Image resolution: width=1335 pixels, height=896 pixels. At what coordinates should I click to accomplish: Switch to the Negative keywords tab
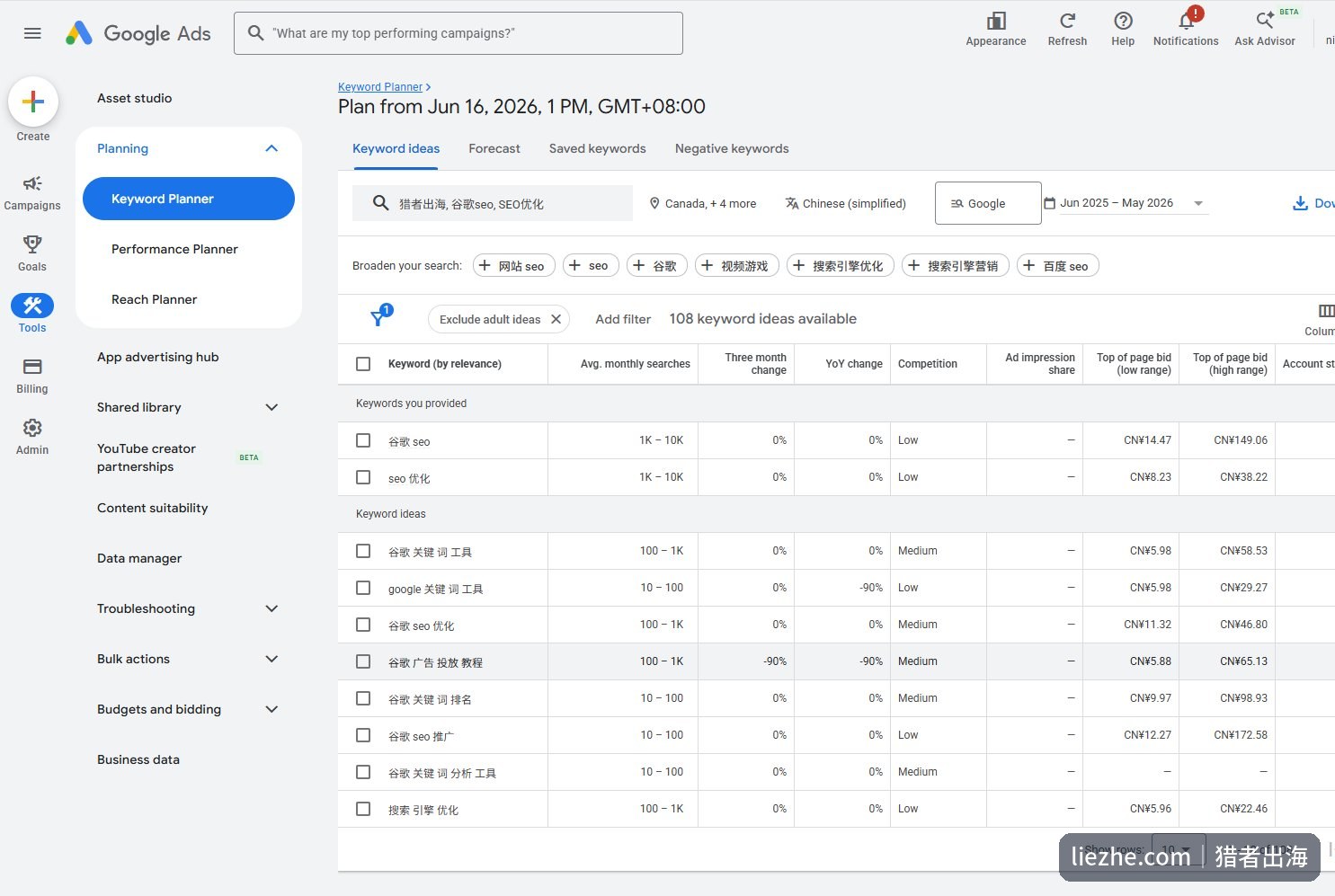coord(732,148)
